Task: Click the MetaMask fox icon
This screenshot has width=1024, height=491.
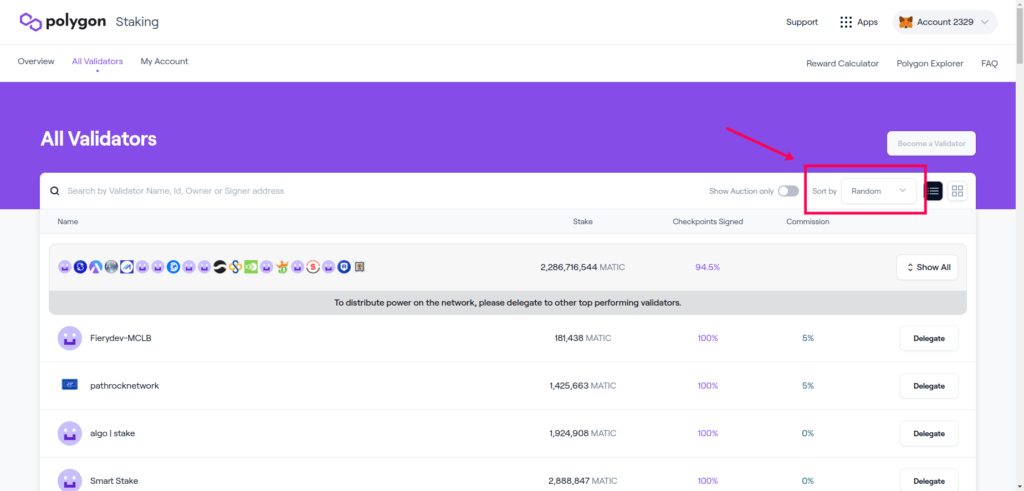Action: tap(906, 22)
